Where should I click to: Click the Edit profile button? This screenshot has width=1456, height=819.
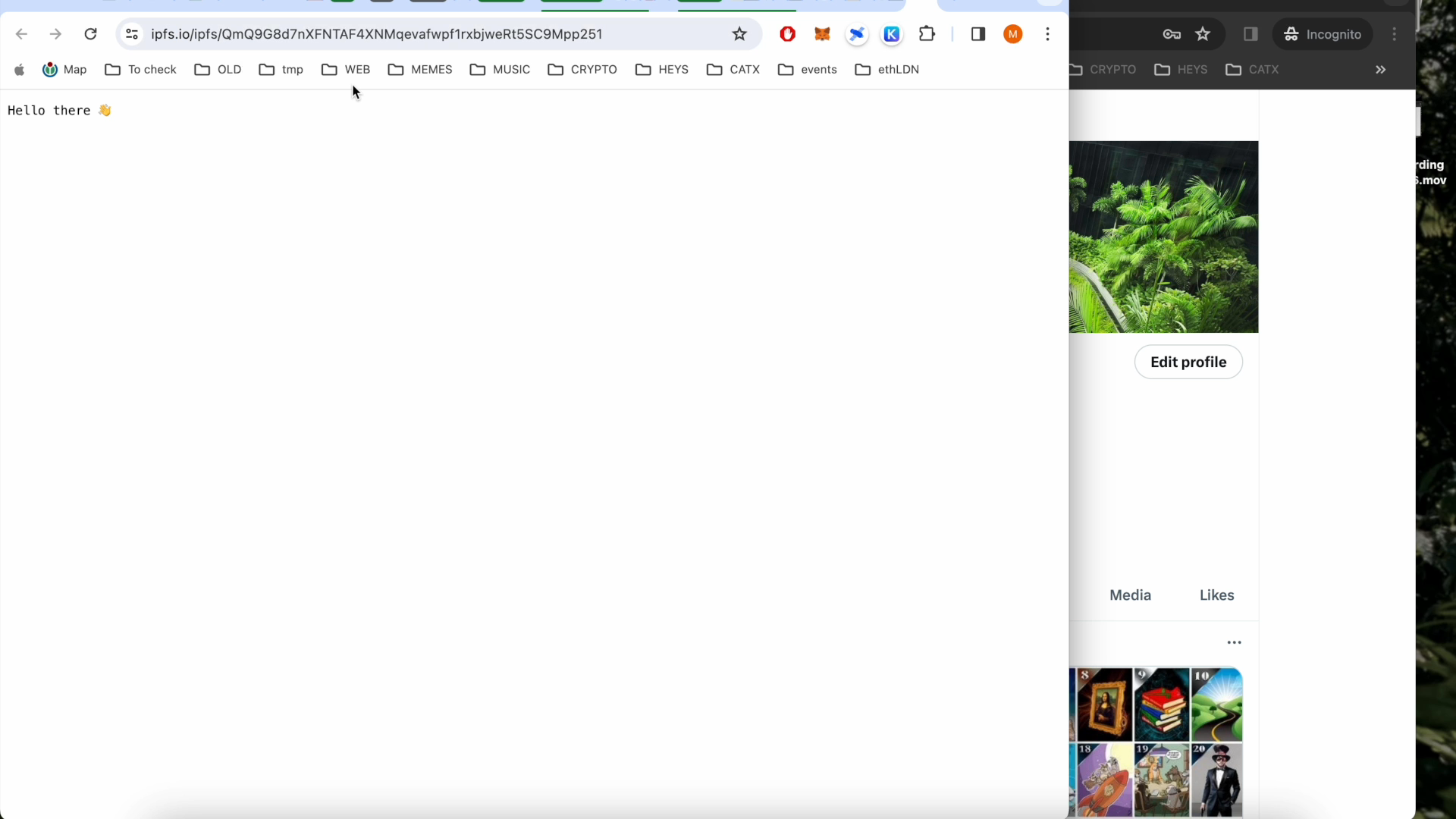coord(1188,362)
